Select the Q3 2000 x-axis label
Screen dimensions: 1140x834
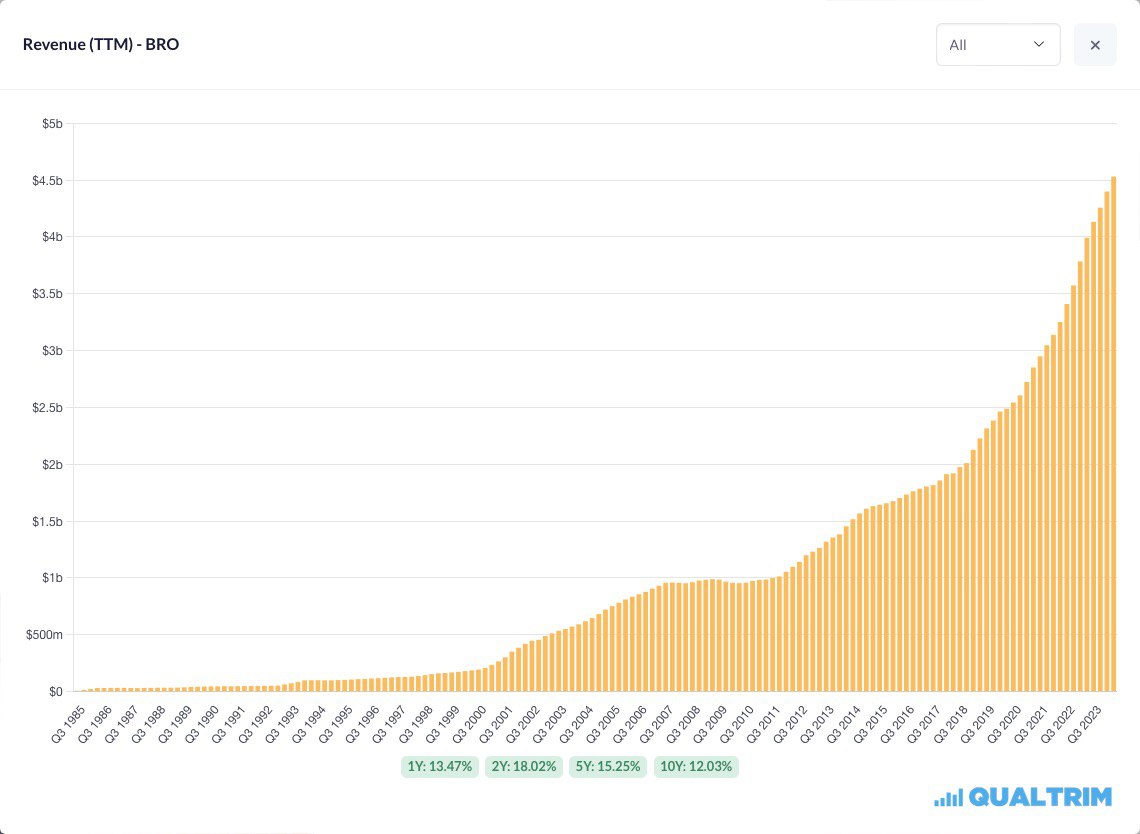pyautogui.click(x=468, y=722)
